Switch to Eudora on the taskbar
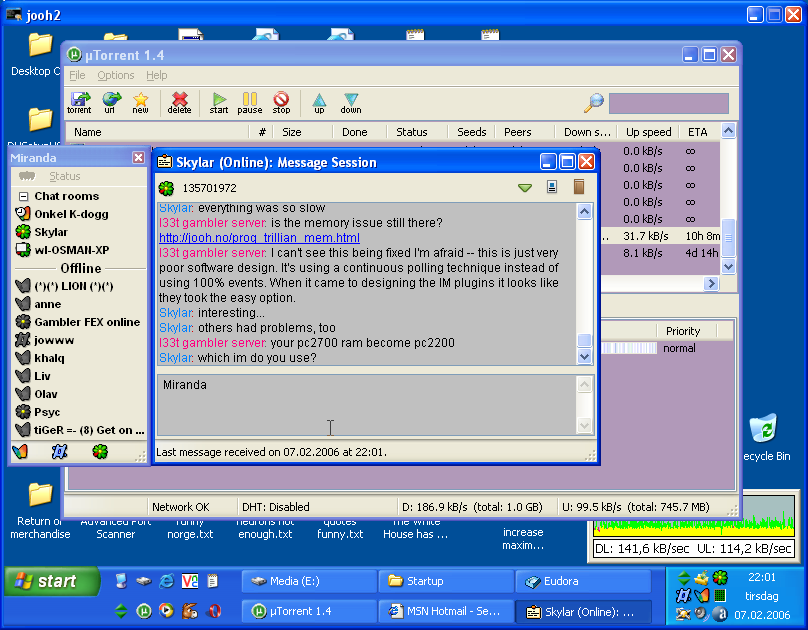Image resolution: width=808 pixels, height=630 pixels. pos(583,582)
